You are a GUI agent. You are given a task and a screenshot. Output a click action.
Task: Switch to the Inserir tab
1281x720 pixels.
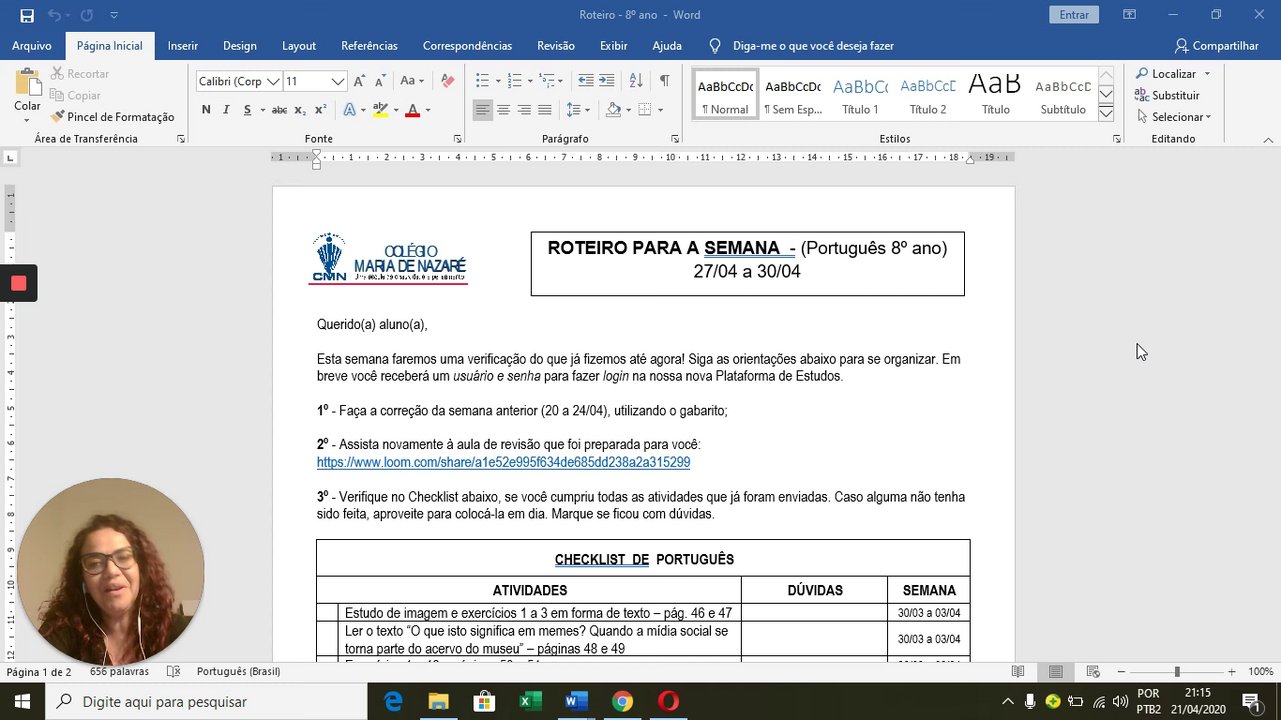coord(182,46)
